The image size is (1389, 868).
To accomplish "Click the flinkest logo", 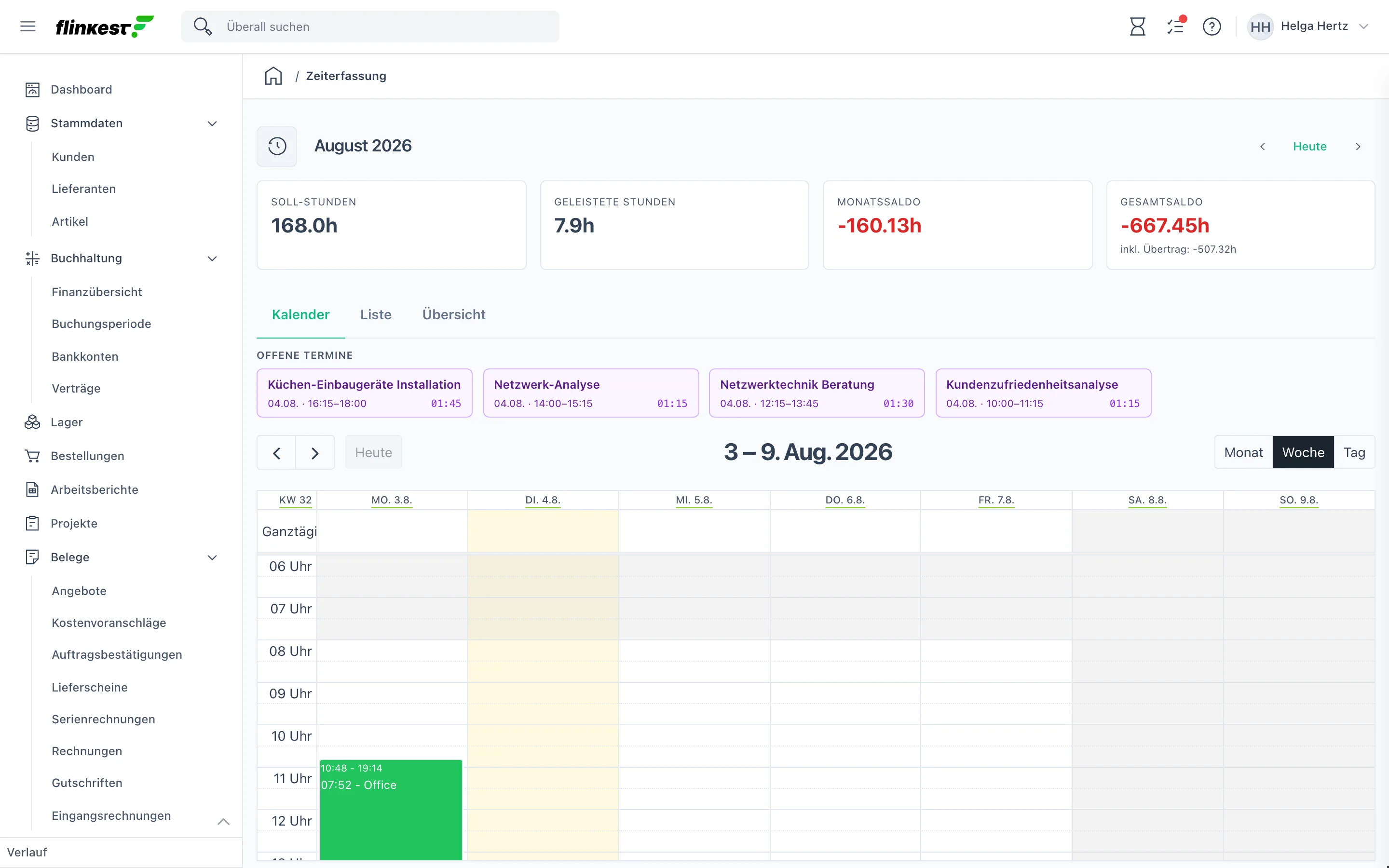I will [x=105, y=27].
